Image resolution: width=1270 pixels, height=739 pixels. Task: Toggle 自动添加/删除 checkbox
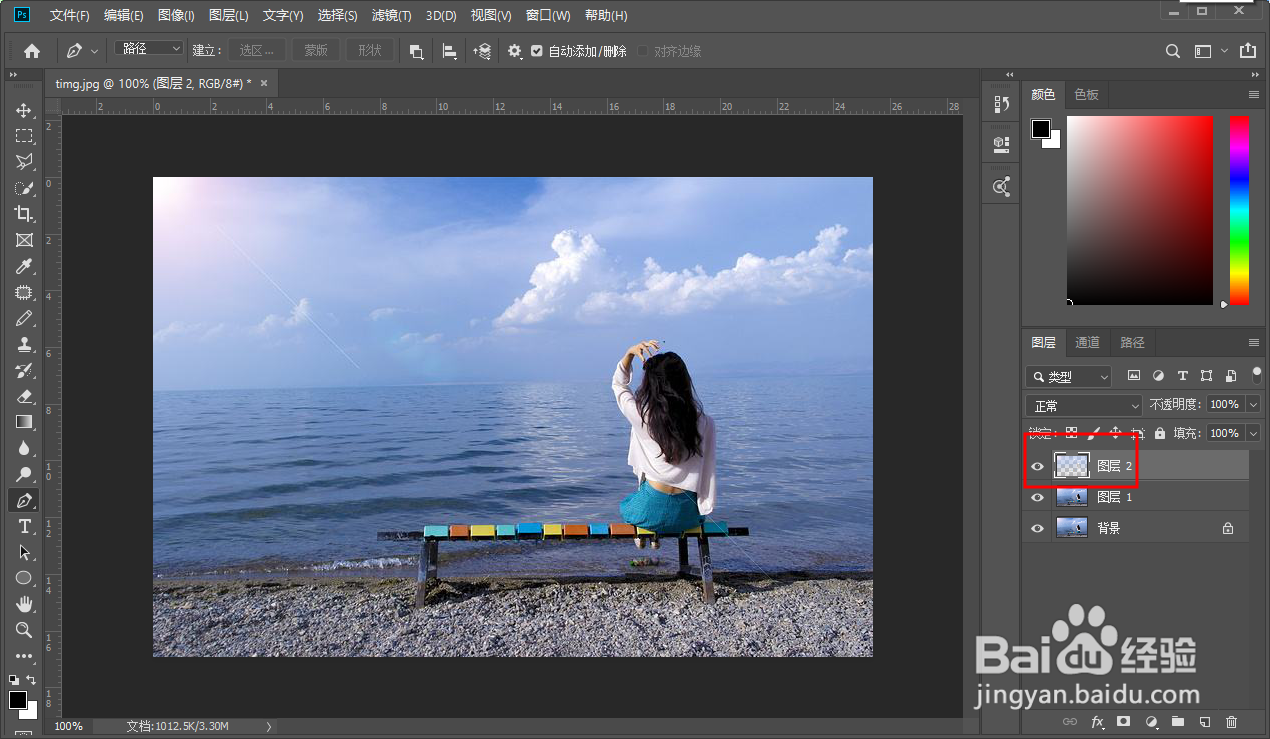tap(537, 51)
